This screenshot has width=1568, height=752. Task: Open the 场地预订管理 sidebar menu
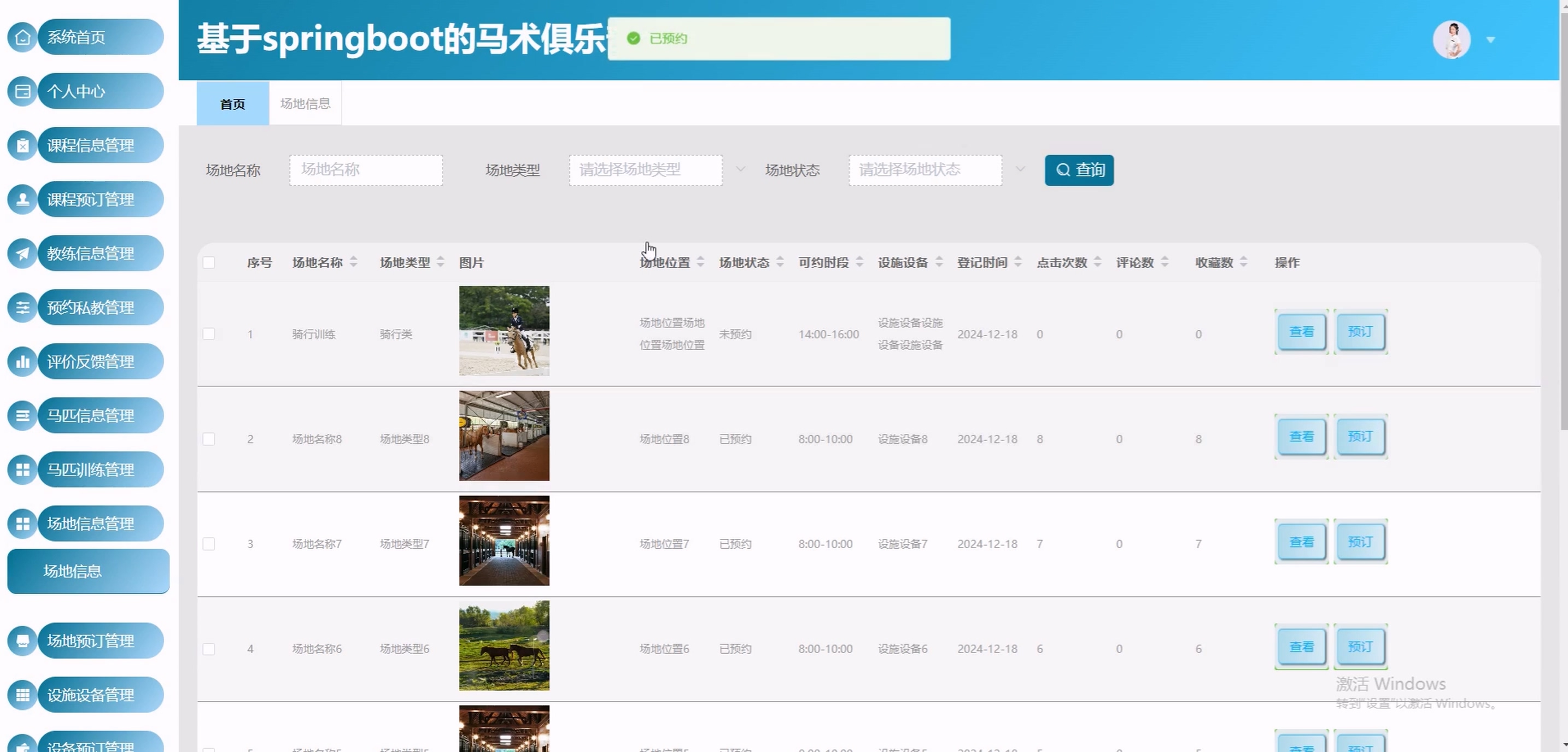(x=90, y=641)
